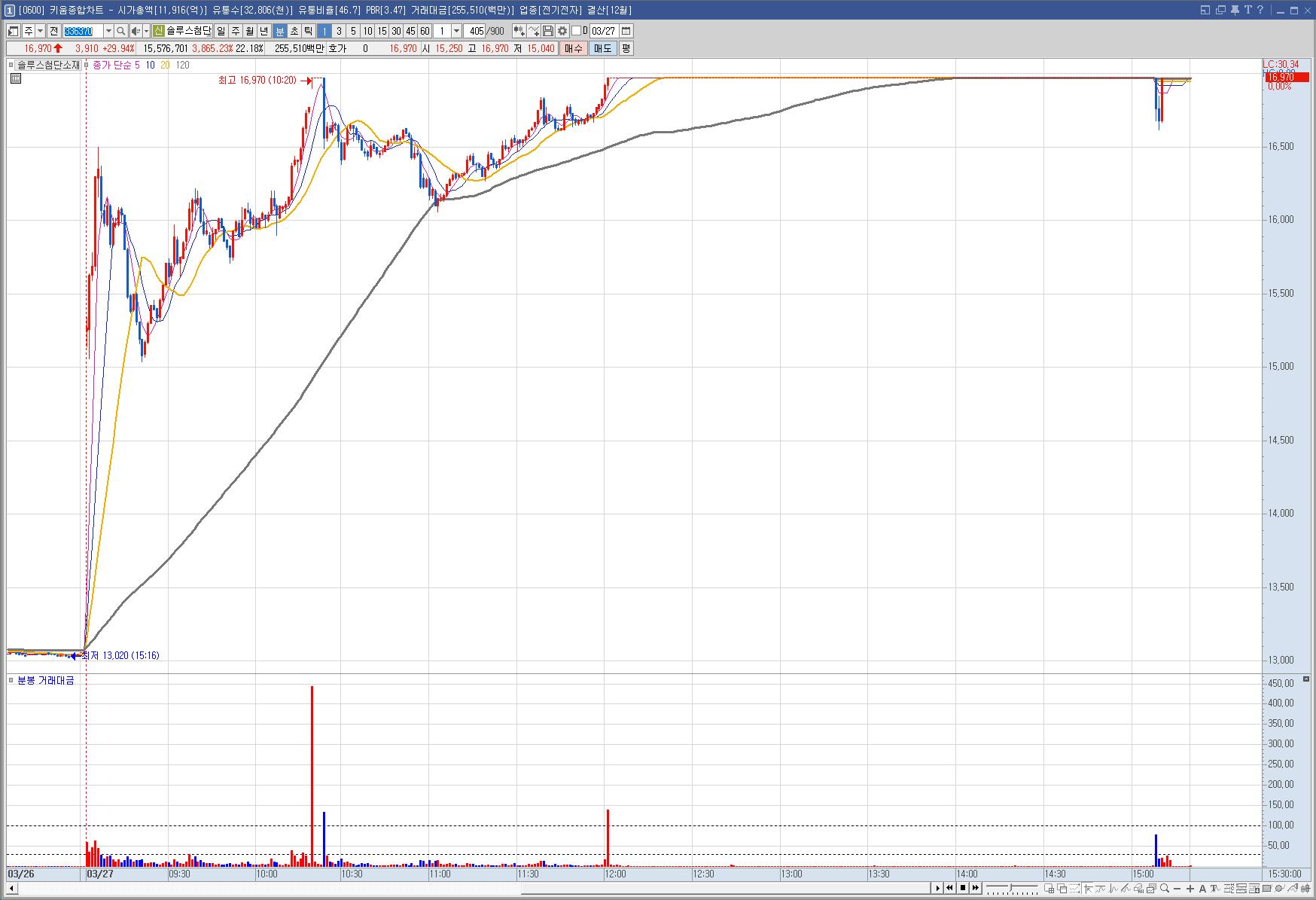Click the 종가 단순 moving average label

[x=111, y=66]
